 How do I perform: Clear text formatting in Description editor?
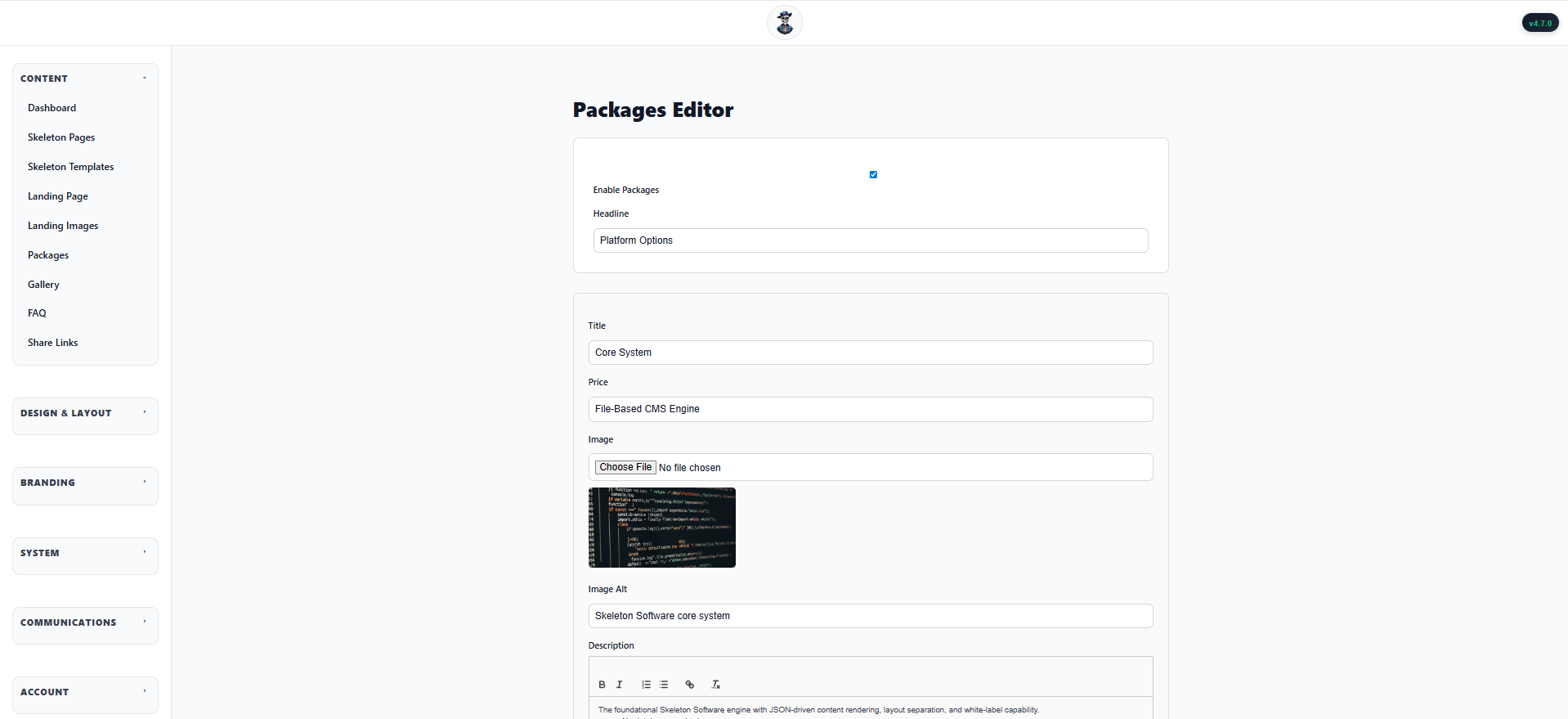(x=715, y=685)
